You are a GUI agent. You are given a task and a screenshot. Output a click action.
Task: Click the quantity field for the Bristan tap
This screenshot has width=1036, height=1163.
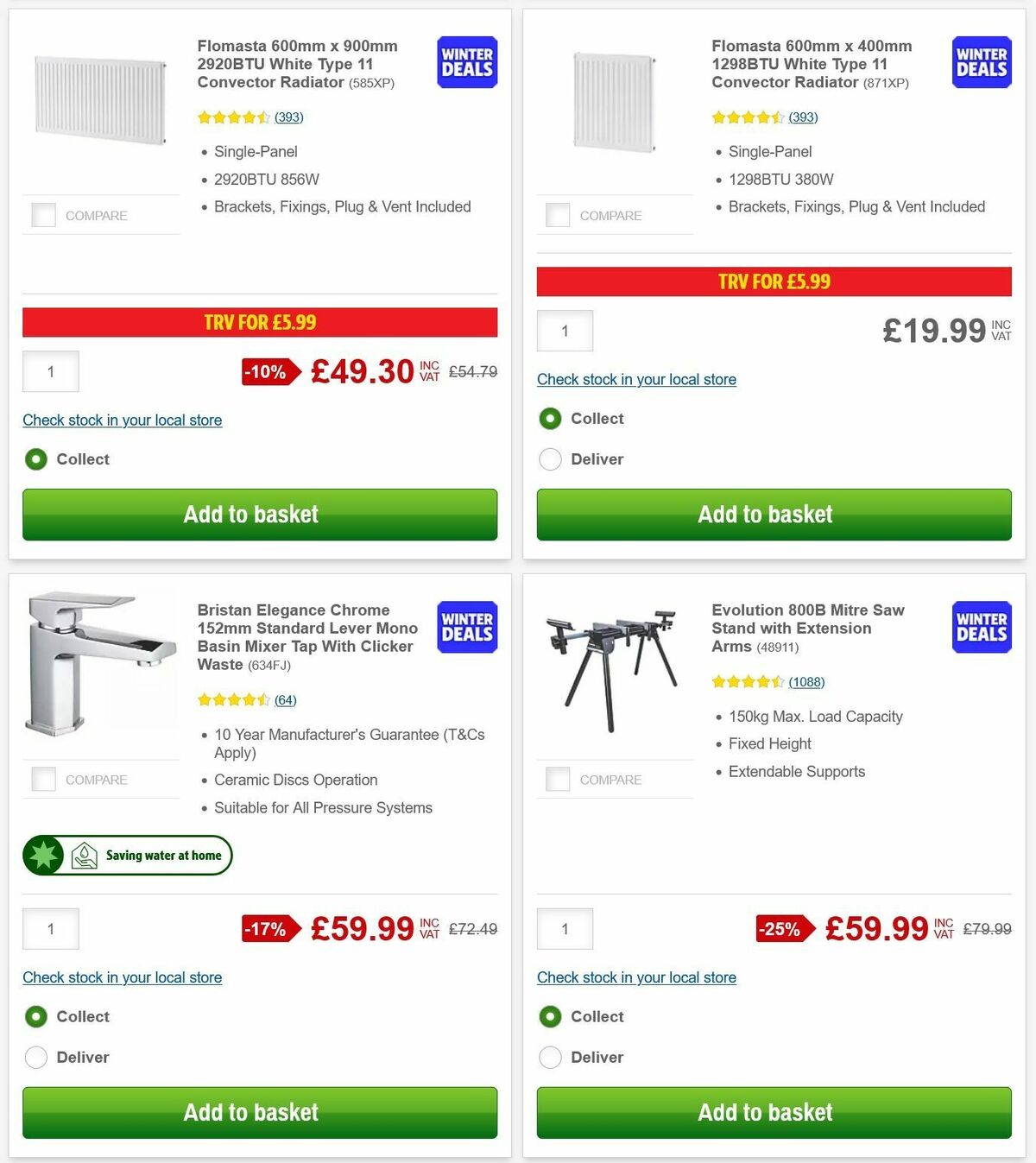coord(50,928)
